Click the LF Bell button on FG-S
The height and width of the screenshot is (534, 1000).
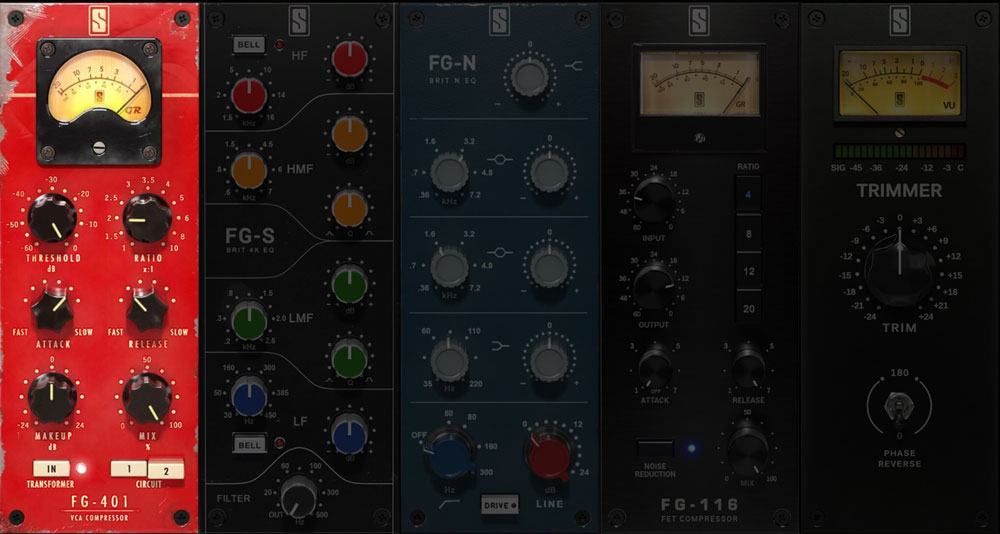pos(247,445)
